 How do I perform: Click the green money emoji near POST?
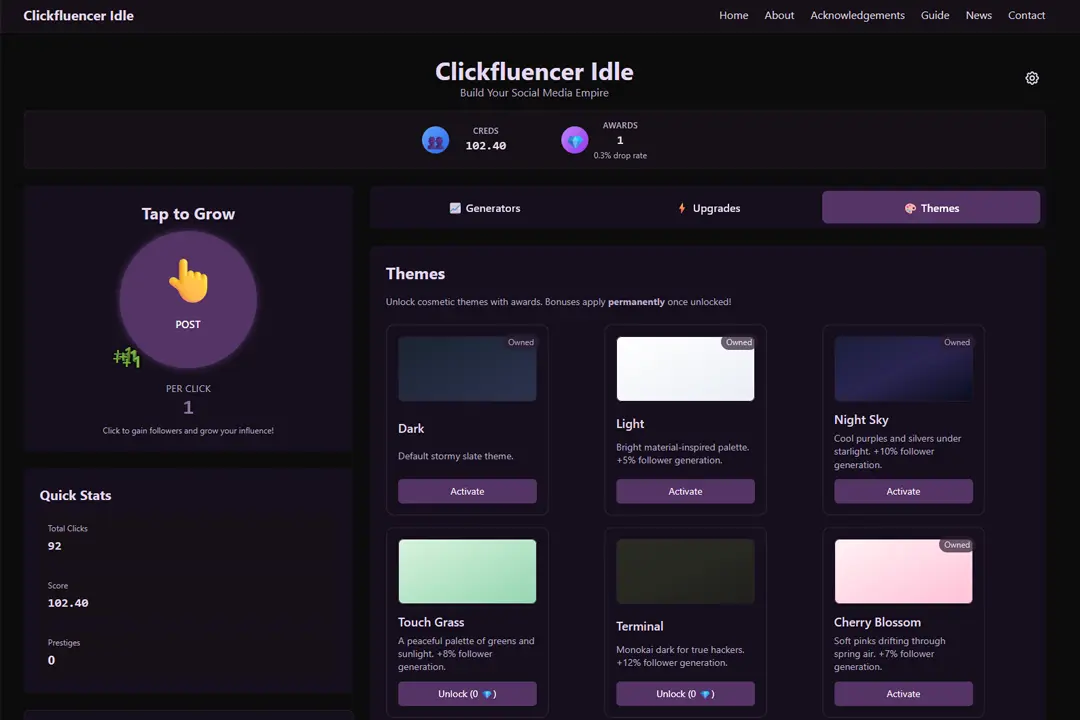pyautogui.click(x=127, y=357)
